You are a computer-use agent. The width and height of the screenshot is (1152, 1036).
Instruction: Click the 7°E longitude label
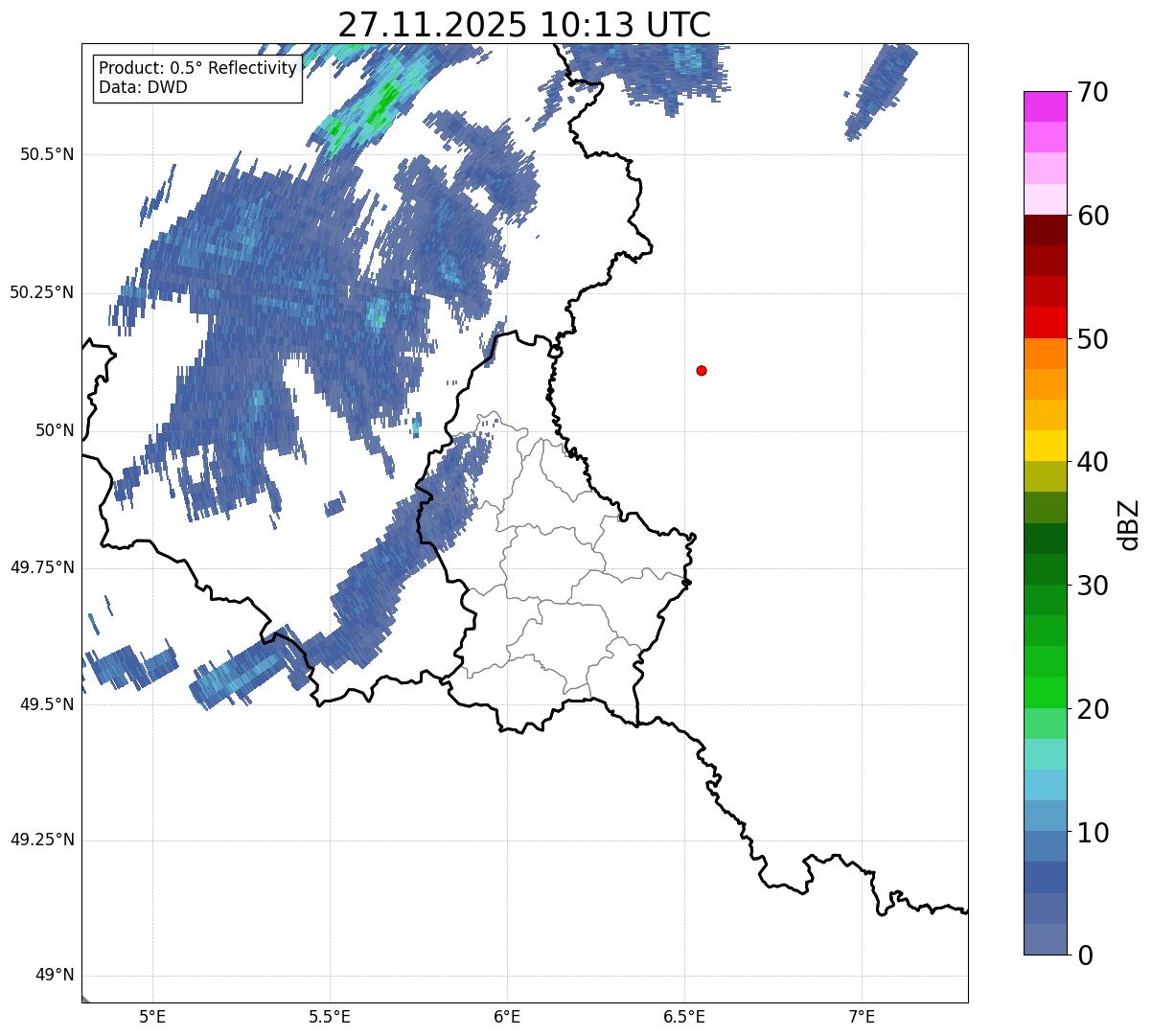(862, 1016)
